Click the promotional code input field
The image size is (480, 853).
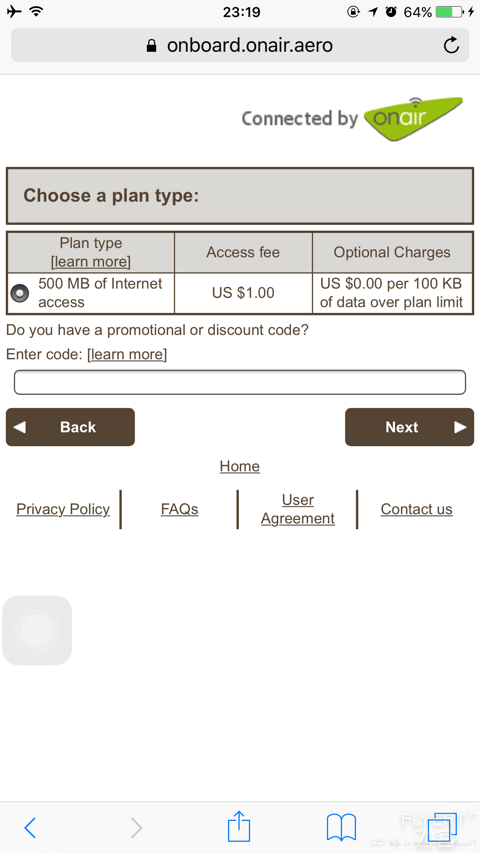point(240,382)
